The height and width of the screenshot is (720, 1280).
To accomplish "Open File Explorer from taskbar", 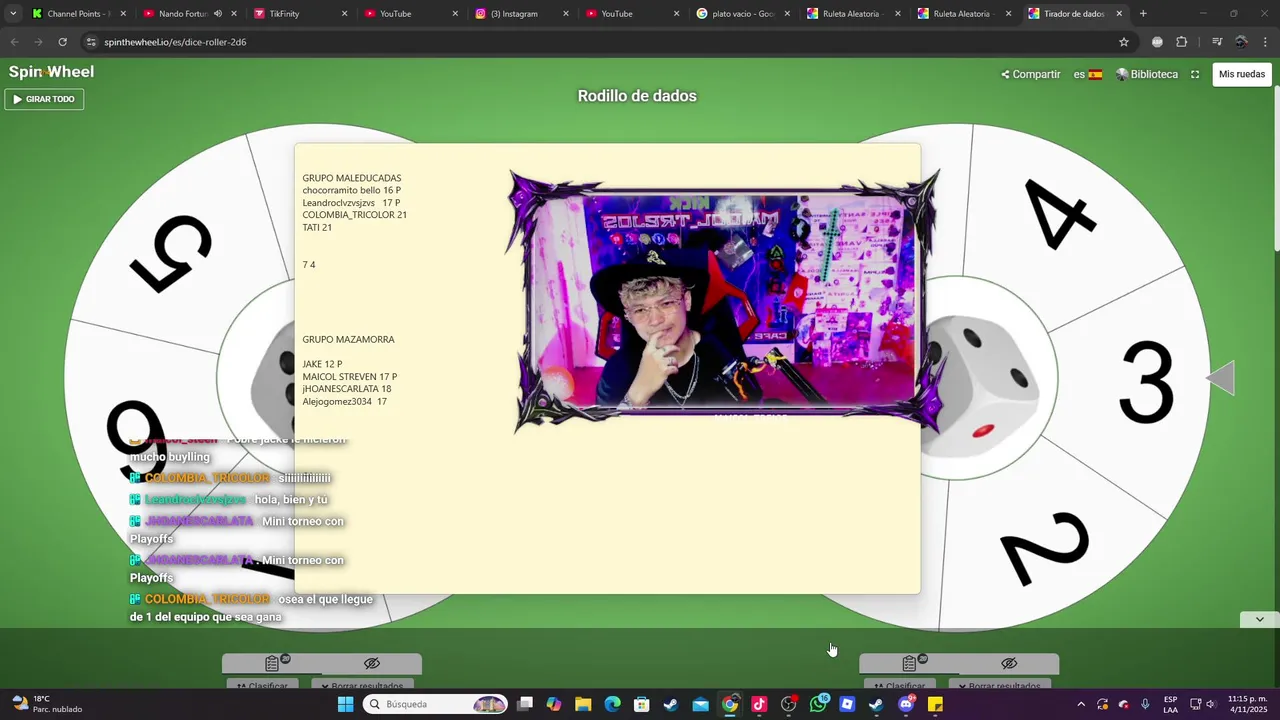I will click(583, 704).
